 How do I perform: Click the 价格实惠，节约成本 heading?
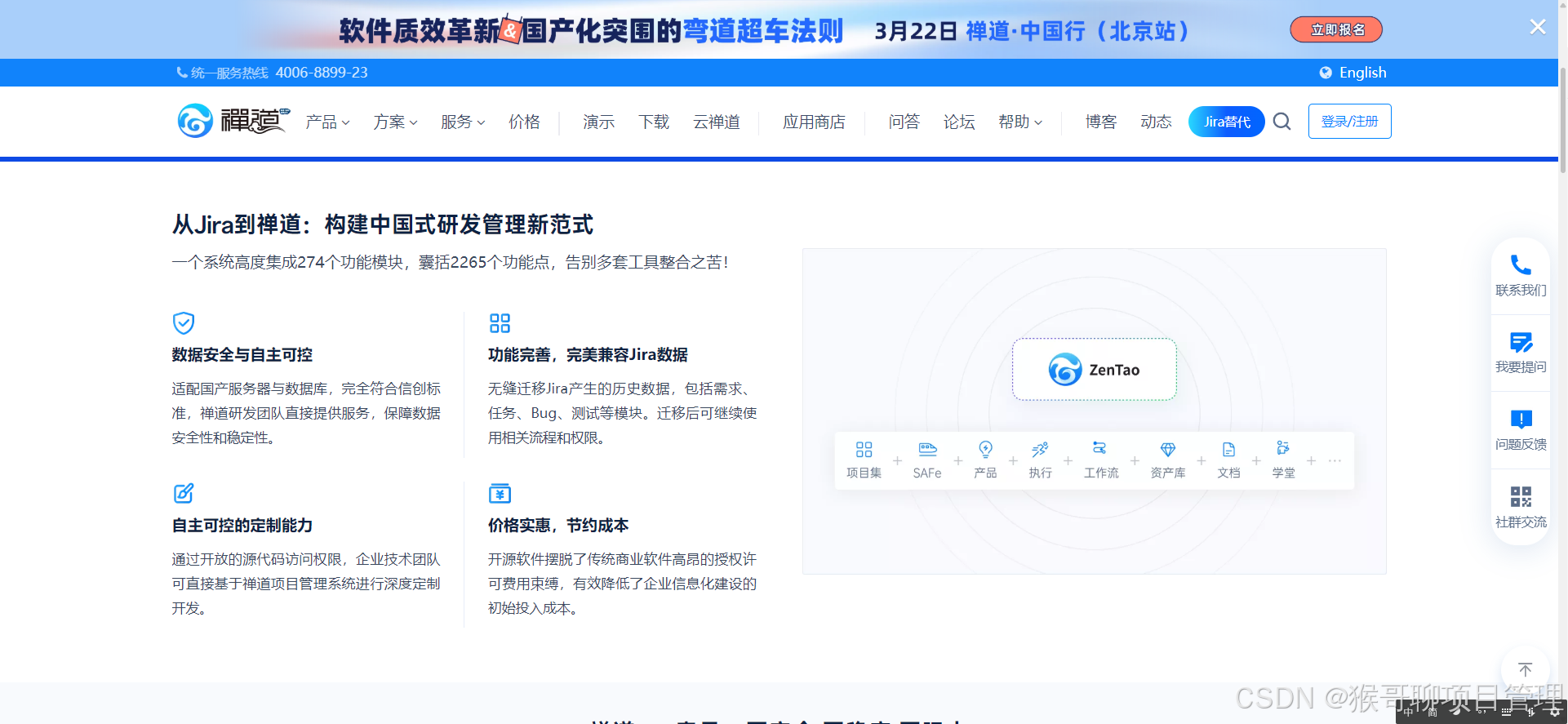(x=558, y=526)
